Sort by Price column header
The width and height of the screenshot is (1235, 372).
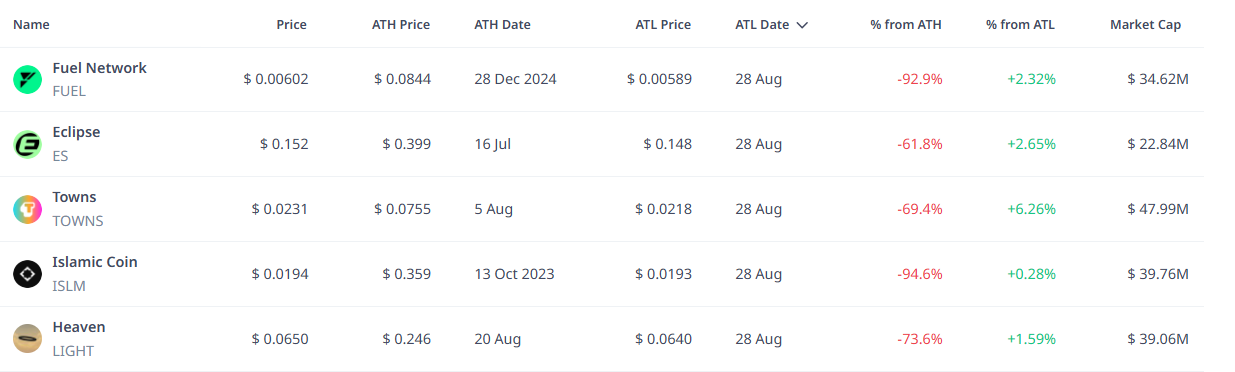click(292, 25)
